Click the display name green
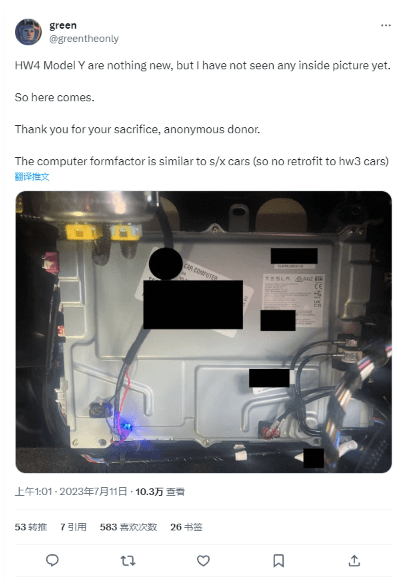Screen dimensions: 402x582 (63, 26)
